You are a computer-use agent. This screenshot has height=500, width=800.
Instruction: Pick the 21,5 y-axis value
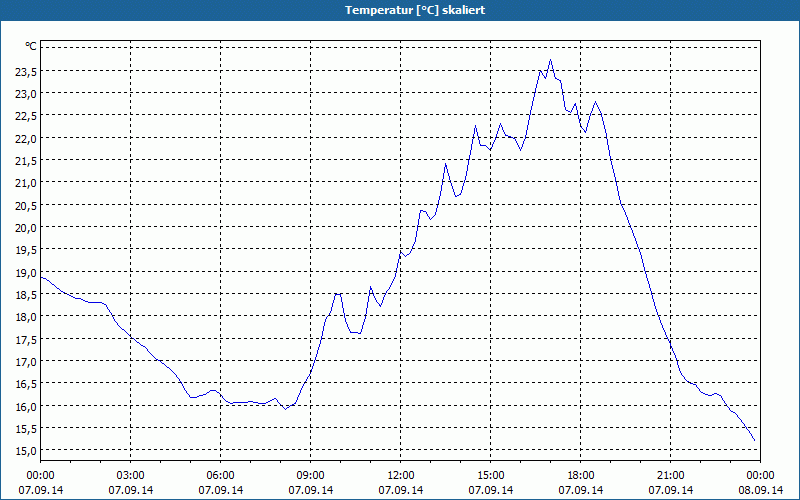(26, 161)
